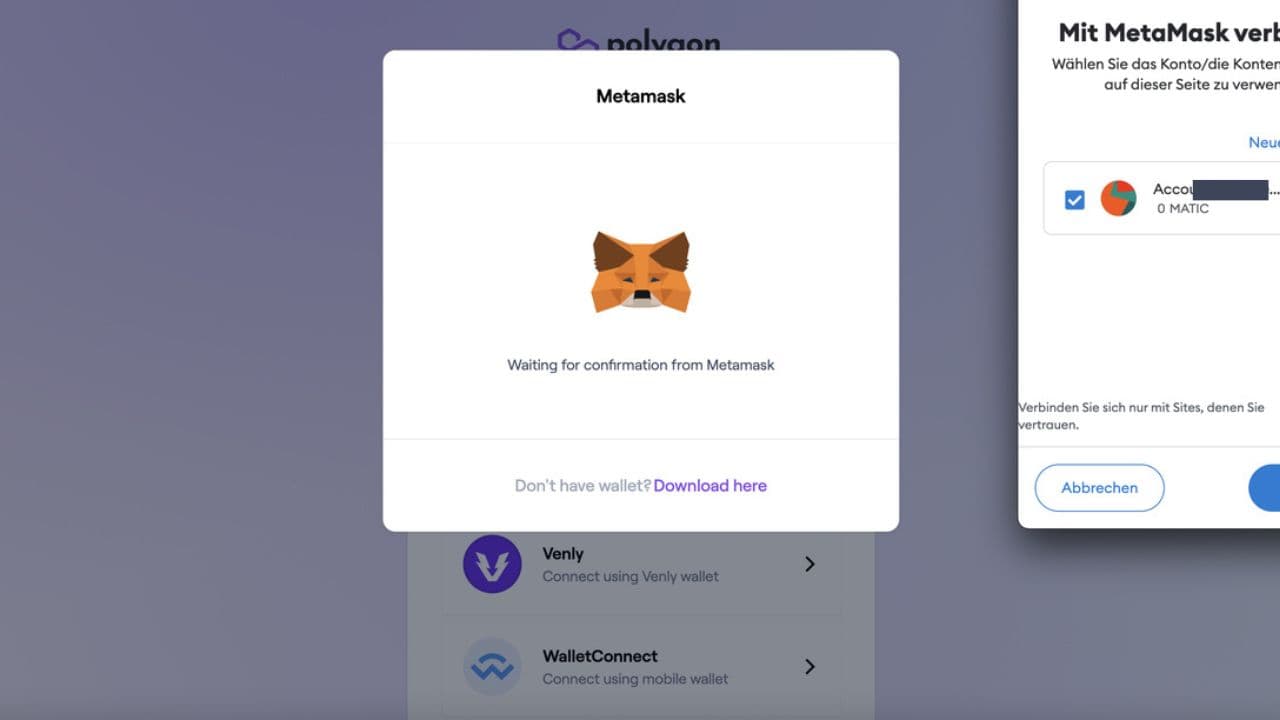Image resolution: width=1280 pixels, height=720 pixels.
Task: Click the Venly wallet purple icon
Action: pyautogui.click(x=492, y=564)
